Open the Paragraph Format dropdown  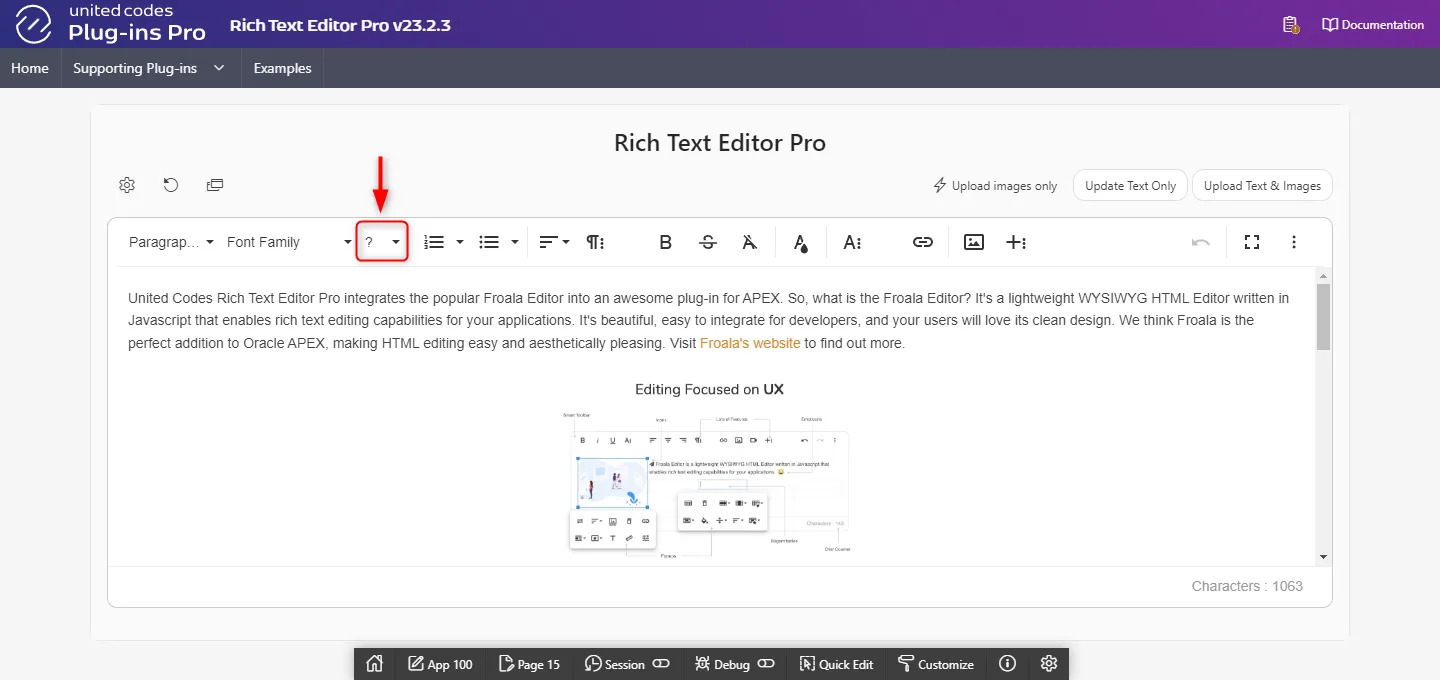coord(171,242)
